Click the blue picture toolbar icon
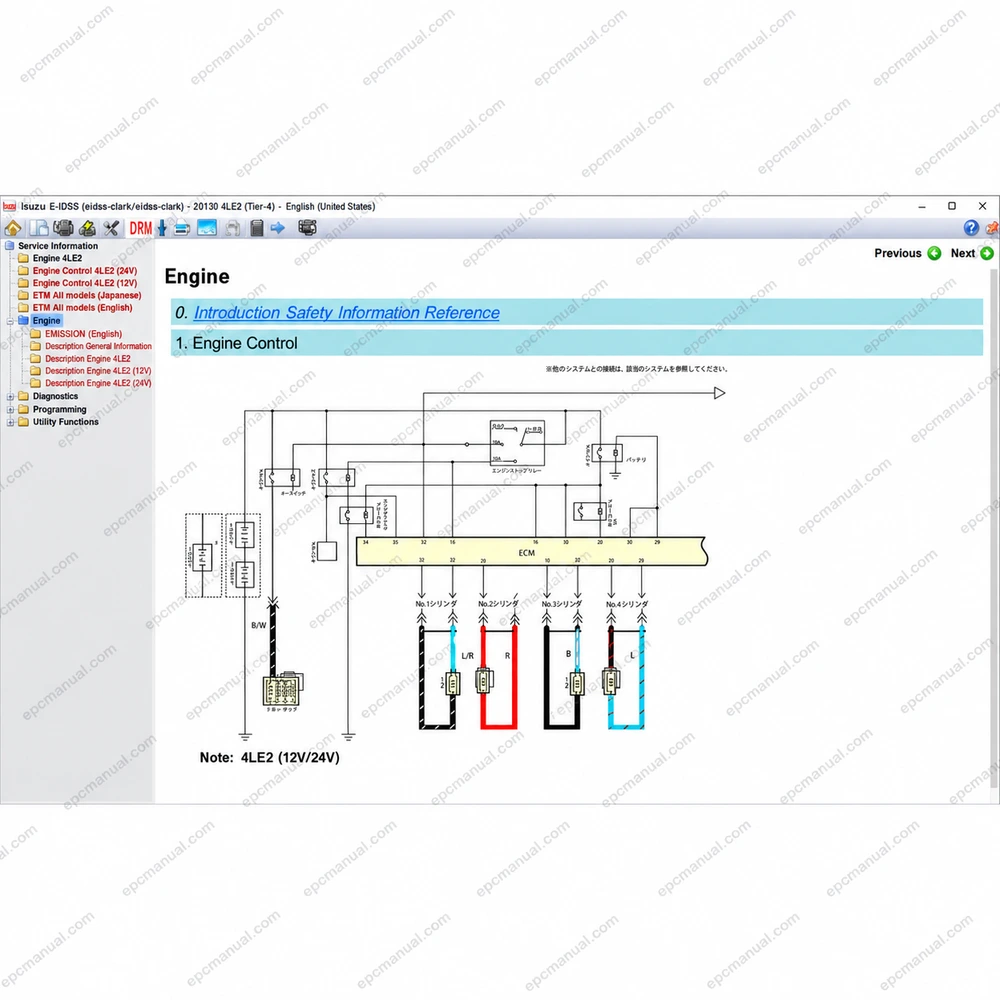Screen dimensions: 1000x1000 [x=207, y=228]
